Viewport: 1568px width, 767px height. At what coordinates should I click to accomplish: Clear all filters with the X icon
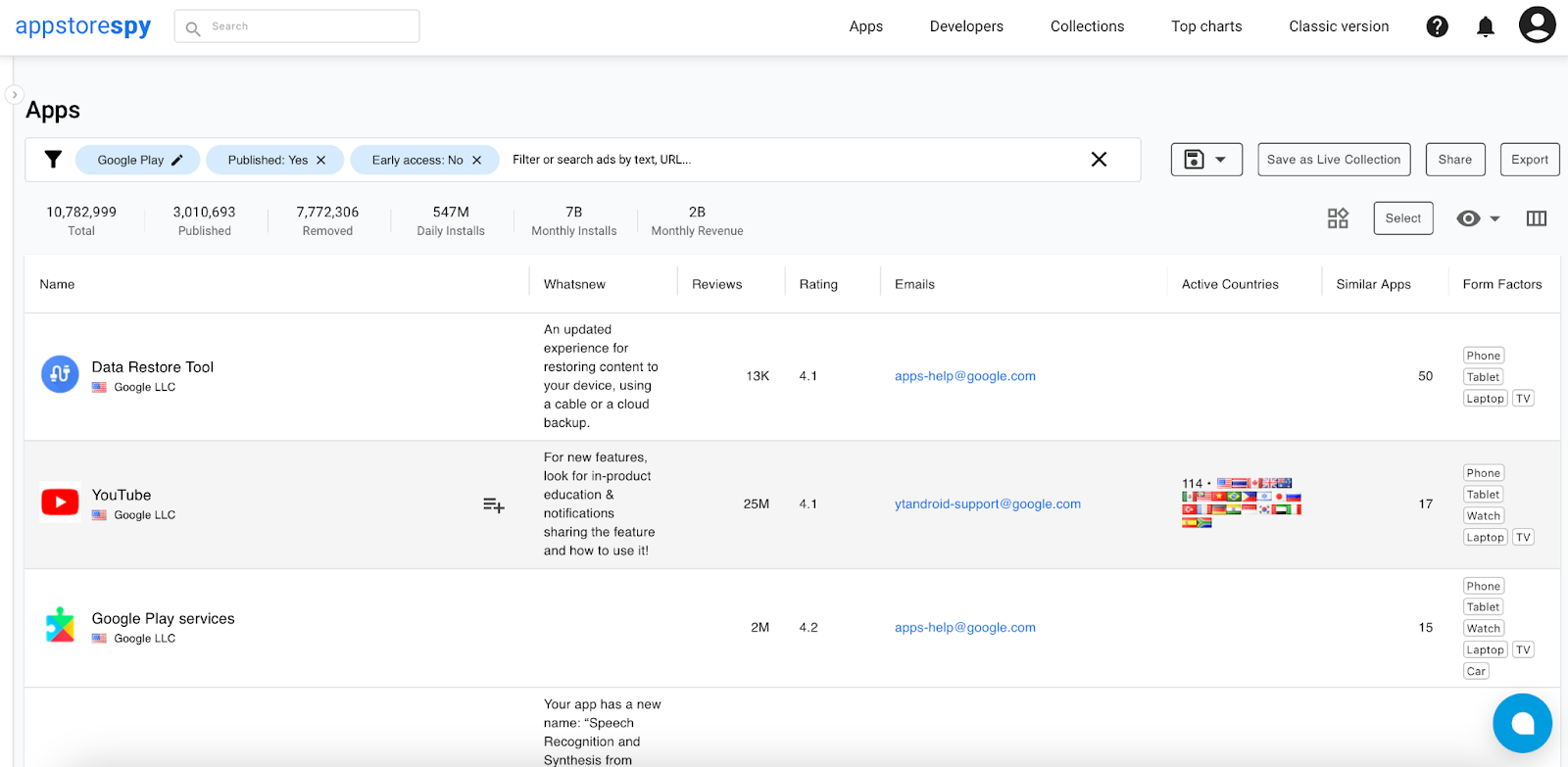(x=1099, y=159)
